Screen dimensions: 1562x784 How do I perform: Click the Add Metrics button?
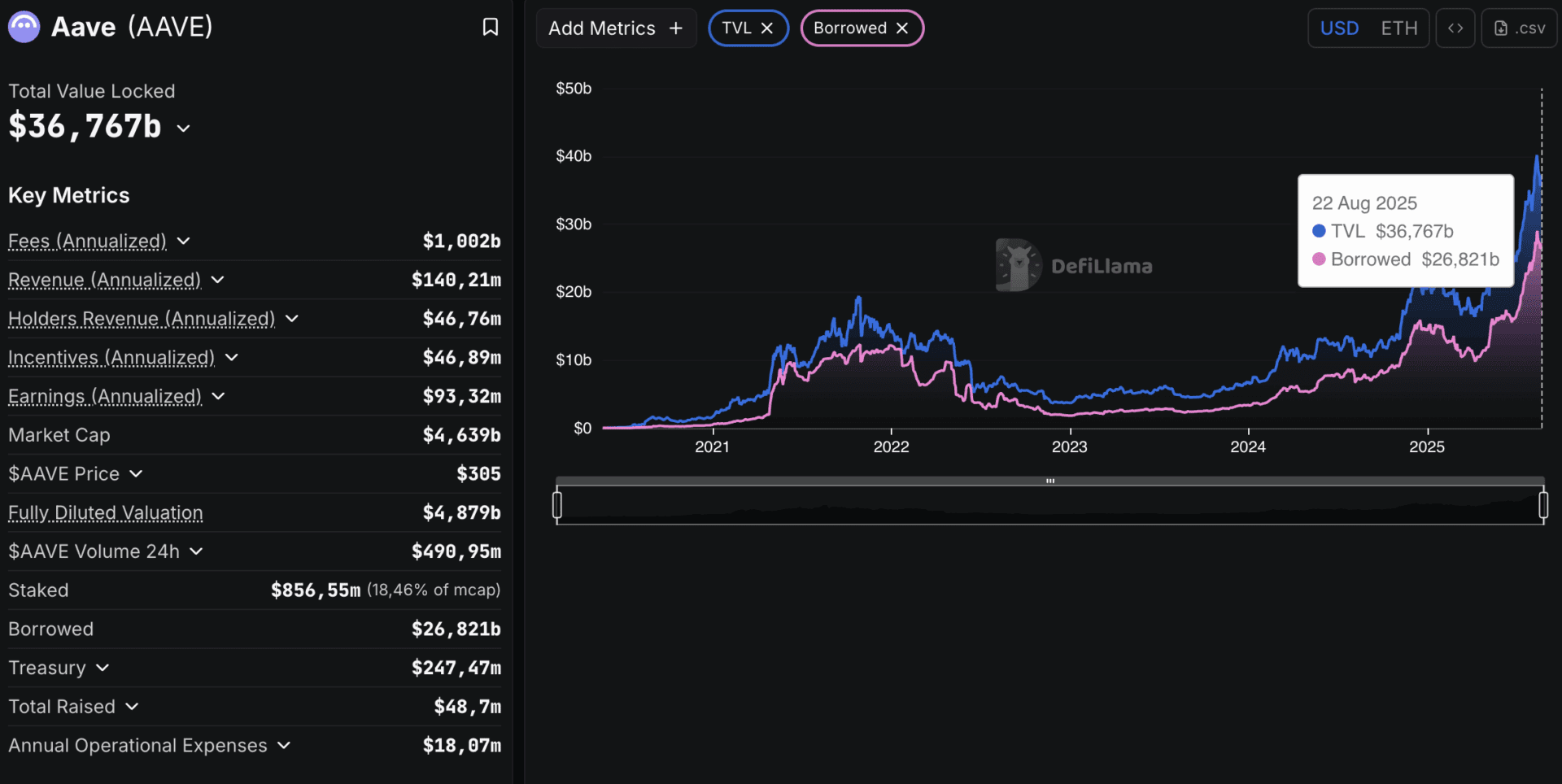click(616, 28)
